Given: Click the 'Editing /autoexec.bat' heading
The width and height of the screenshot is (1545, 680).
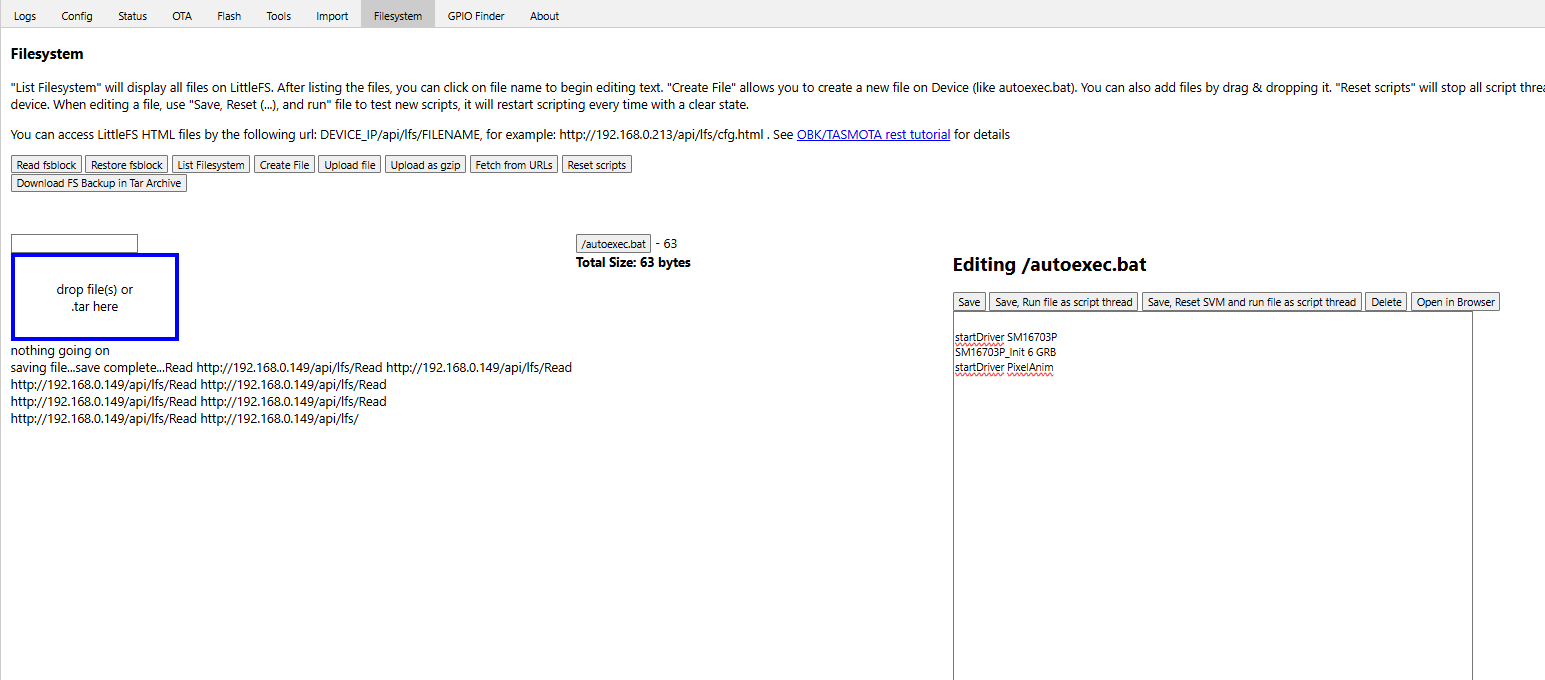Looking at the screenshot, I should (x=1050, y=265).
